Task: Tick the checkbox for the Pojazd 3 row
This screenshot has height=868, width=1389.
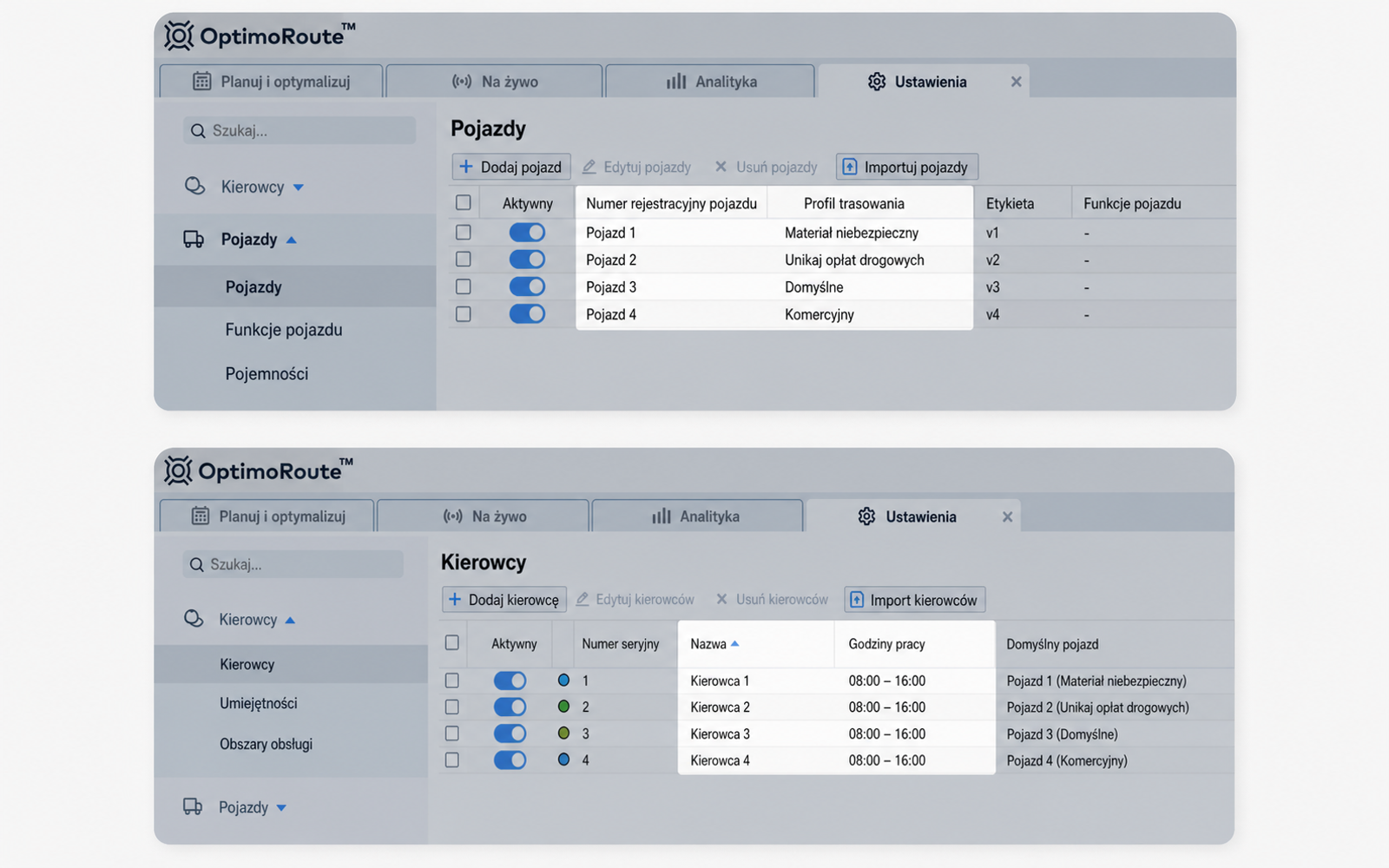Action: [x=464, y=286]
